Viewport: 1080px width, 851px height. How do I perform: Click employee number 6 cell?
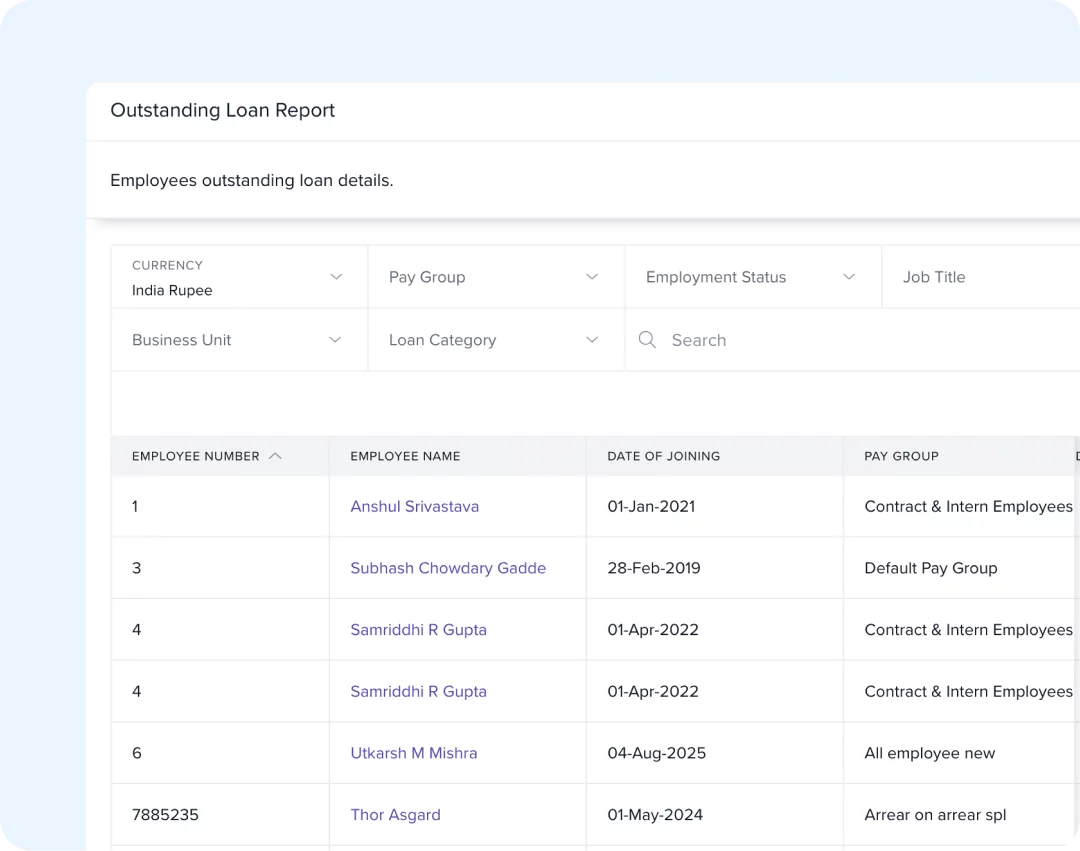(220, 753)
